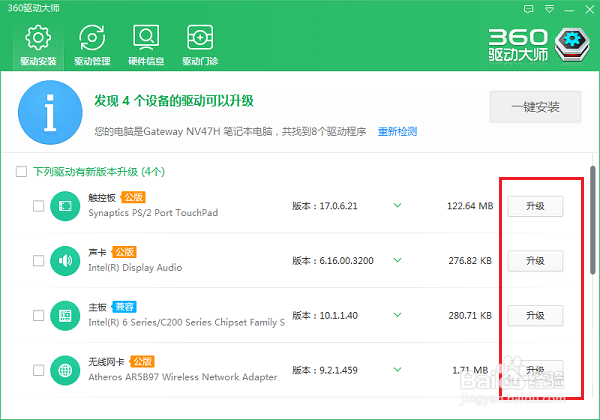Expand version dropdown for 9.2.1.459
600x420 pixels.
398,370
